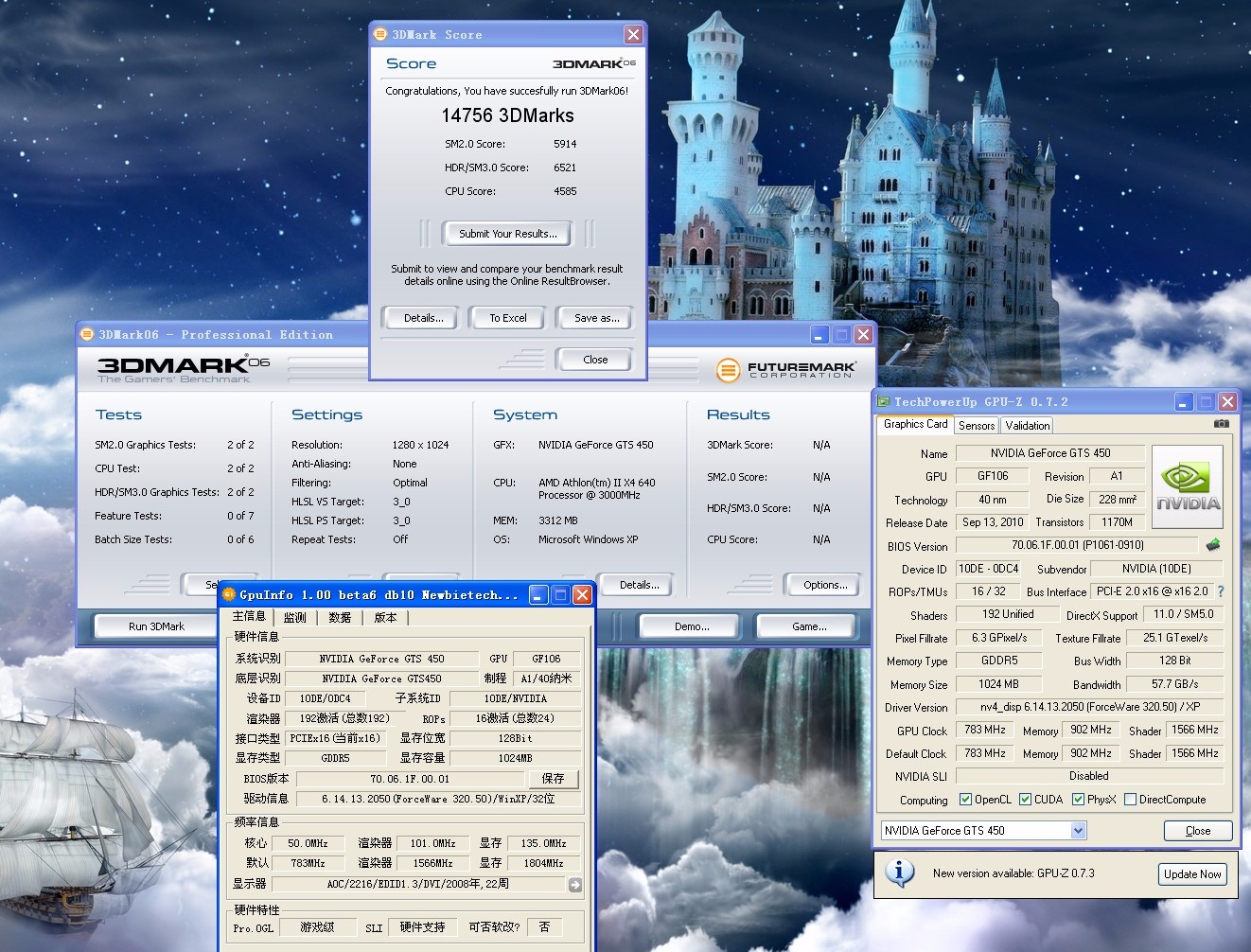Click the arrow icon beside the monitor field in GpuInfo
The image size is (1251, 952).
[575, 885]
